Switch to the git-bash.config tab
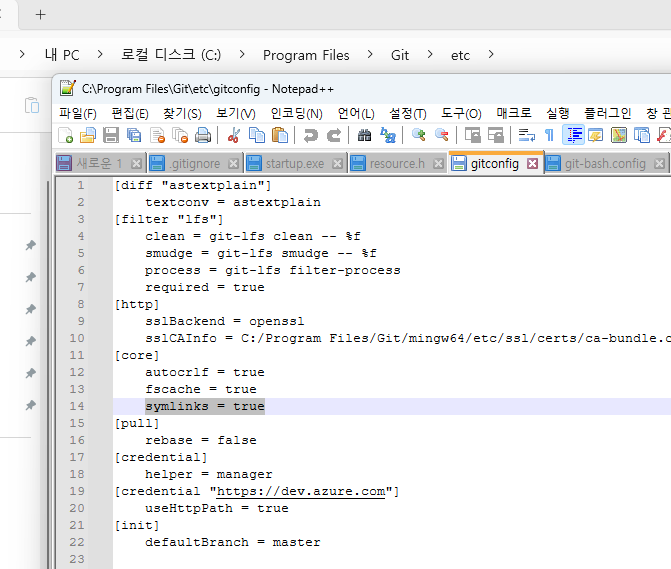The width and height of the screenshot is (671, 569). [x=605, y=163]
